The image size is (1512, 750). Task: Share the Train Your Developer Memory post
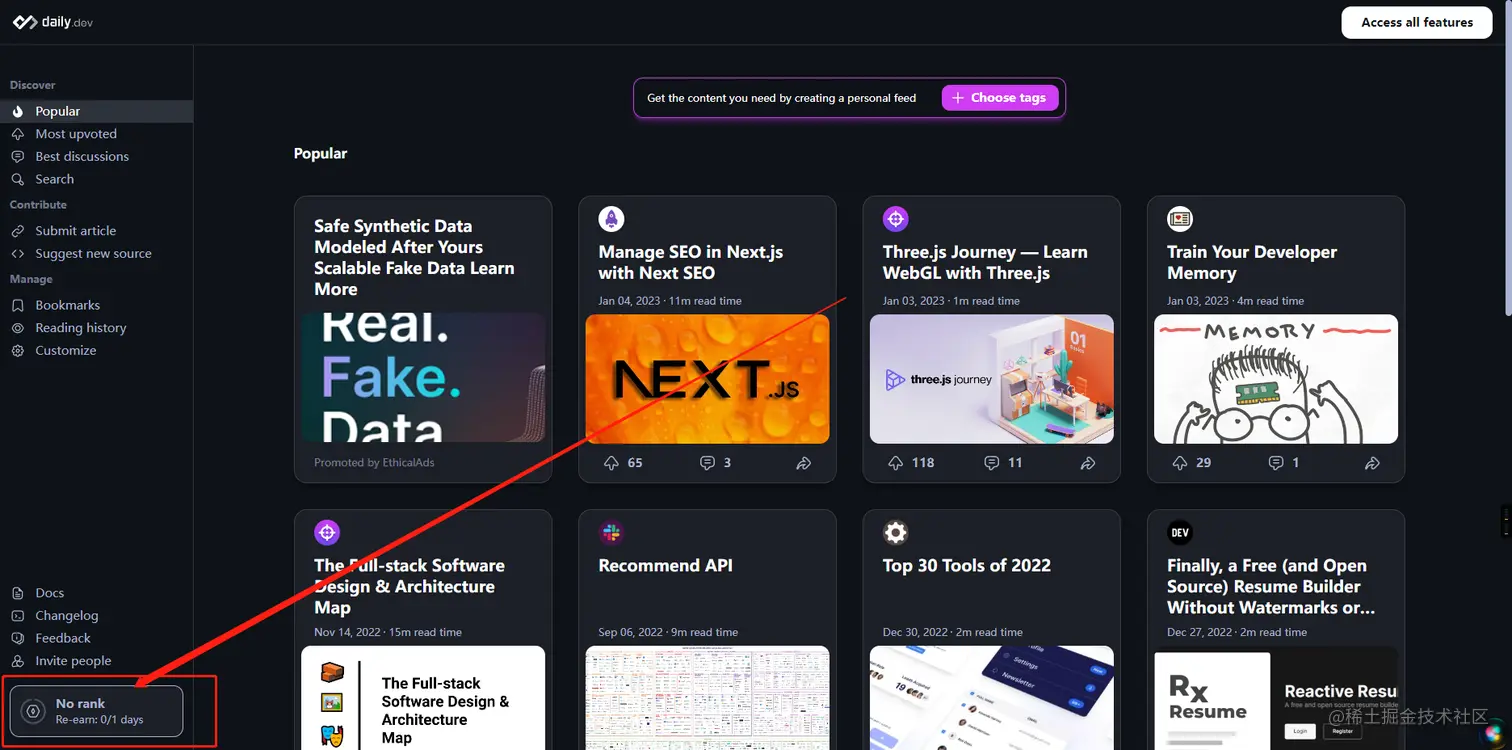point(1372,463)
